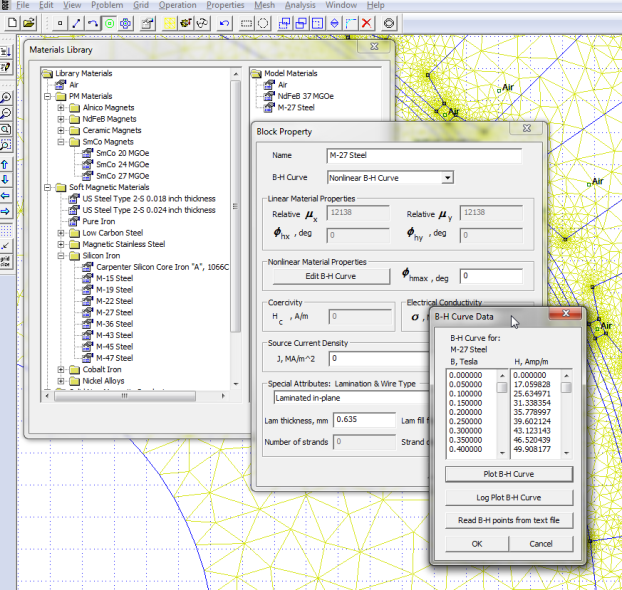Expand the Ceramic Magnets folder

click(x=61, y=130)
